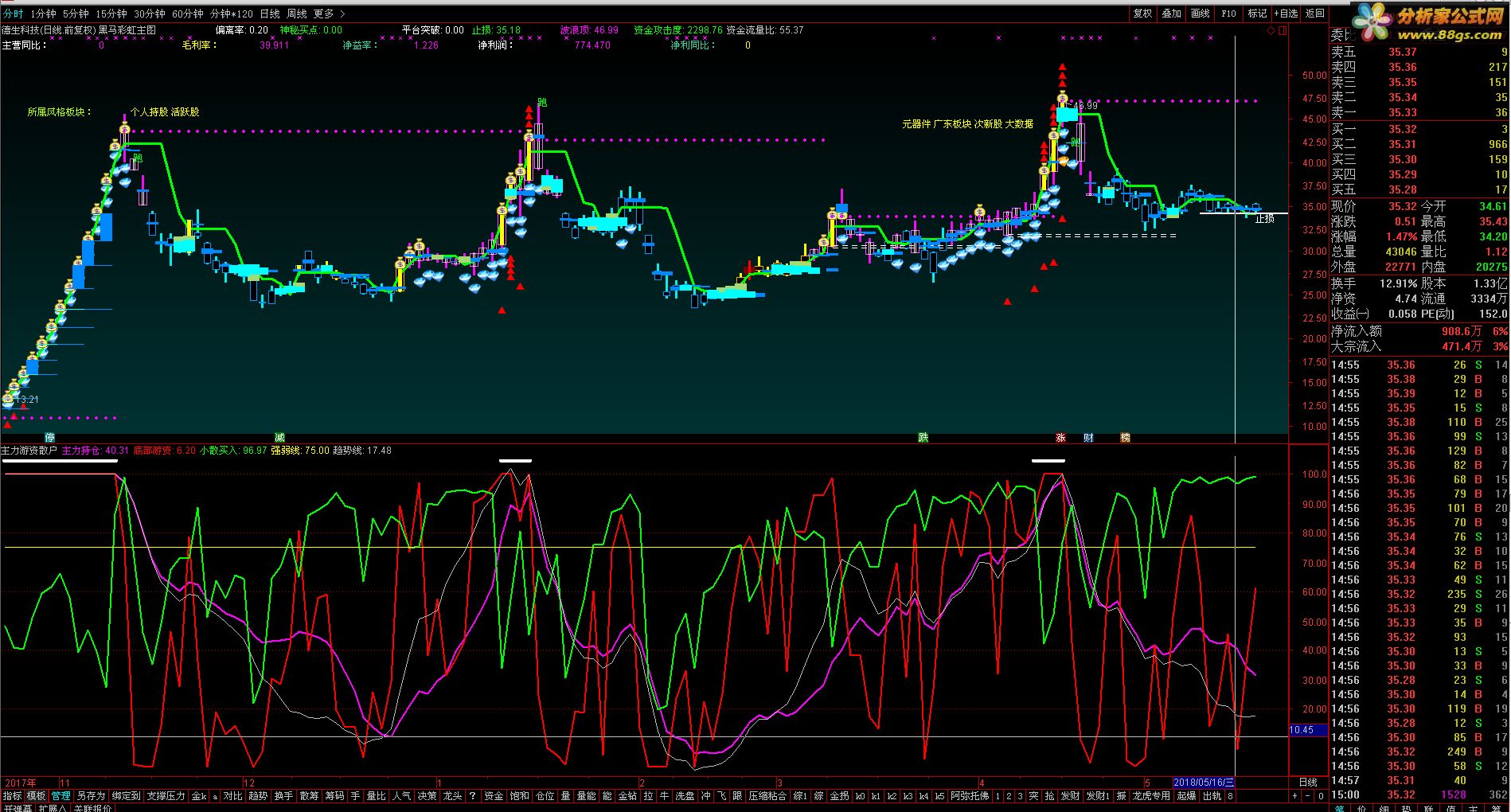Select the 30分钟 period tab
The image size is (1511, 812).
pos(149,14)
